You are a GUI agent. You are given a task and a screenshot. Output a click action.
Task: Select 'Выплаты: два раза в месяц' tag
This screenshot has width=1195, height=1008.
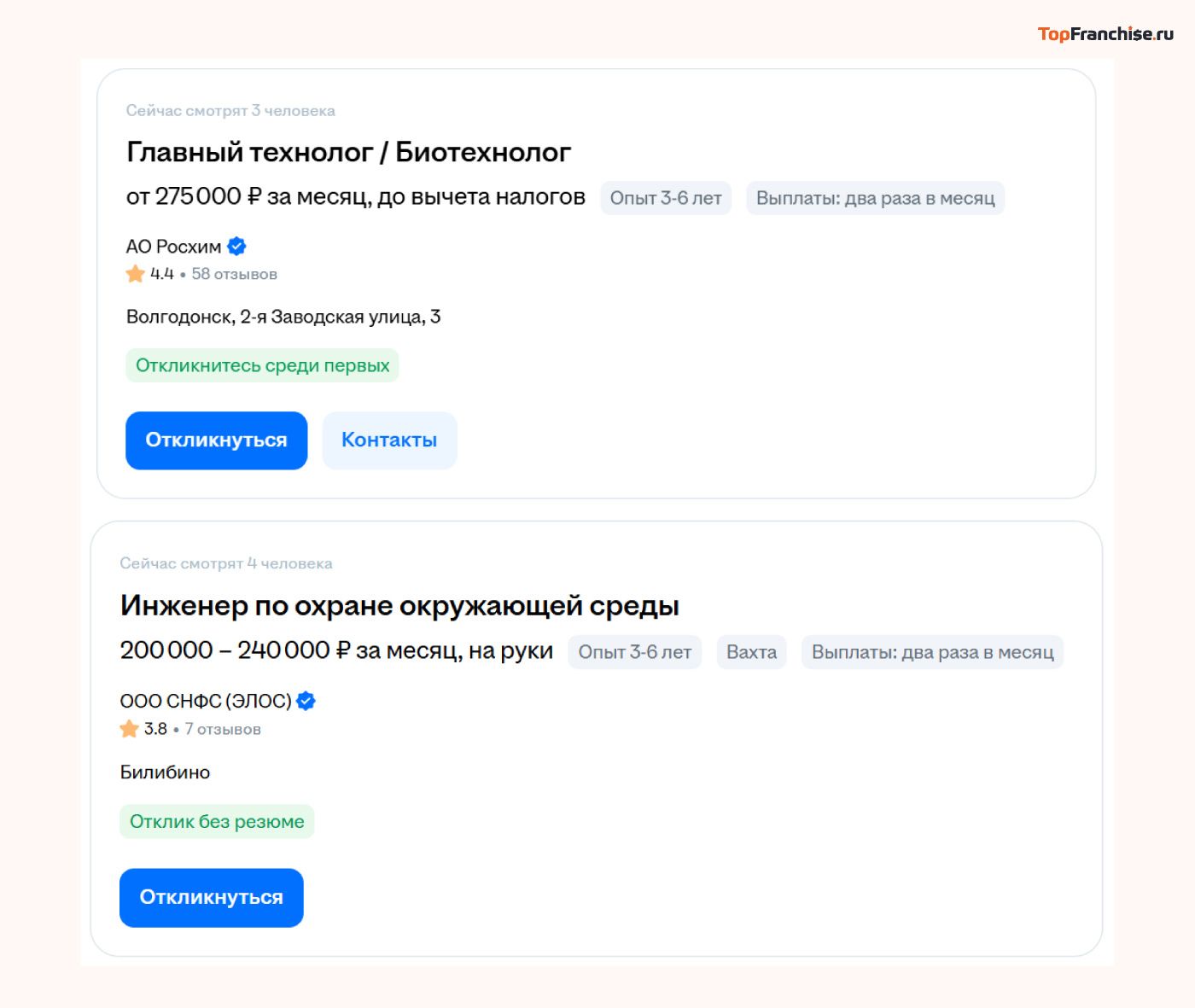[875, 197]
